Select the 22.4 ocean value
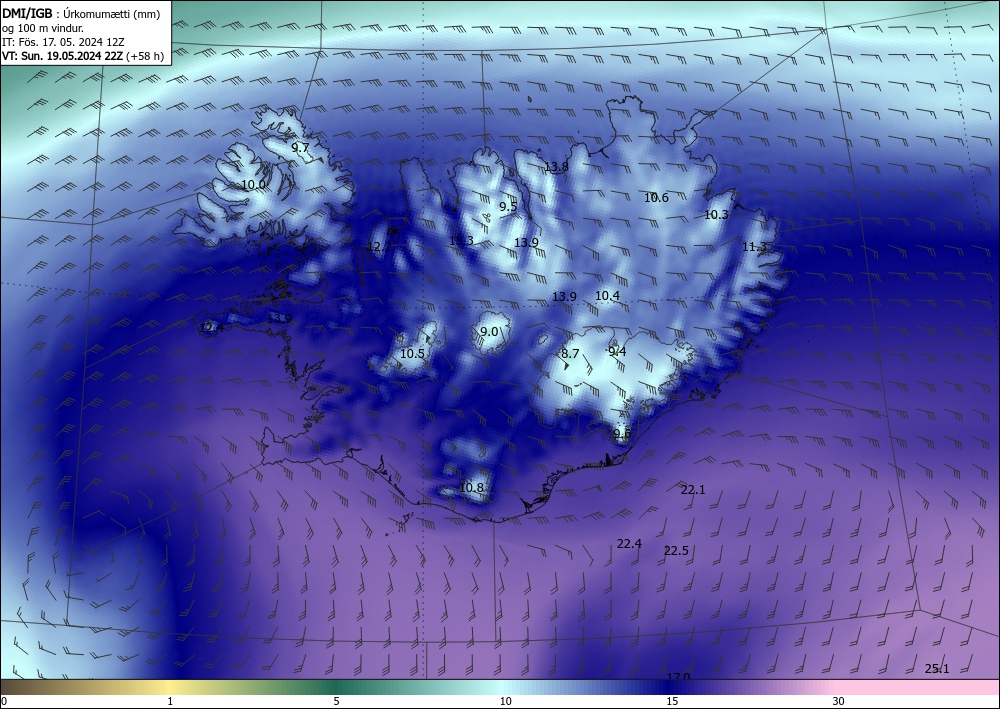 pyautogui.click(x=629, y=544)
